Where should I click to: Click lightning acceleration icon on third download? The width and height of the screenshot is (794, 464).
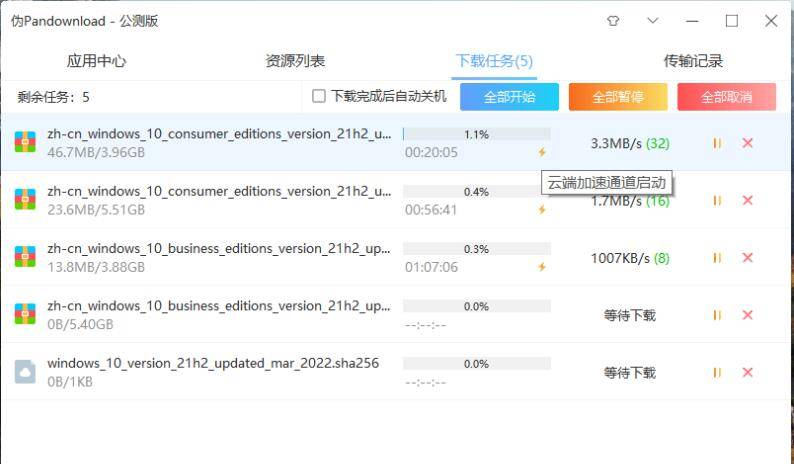(x=542, y=267)
